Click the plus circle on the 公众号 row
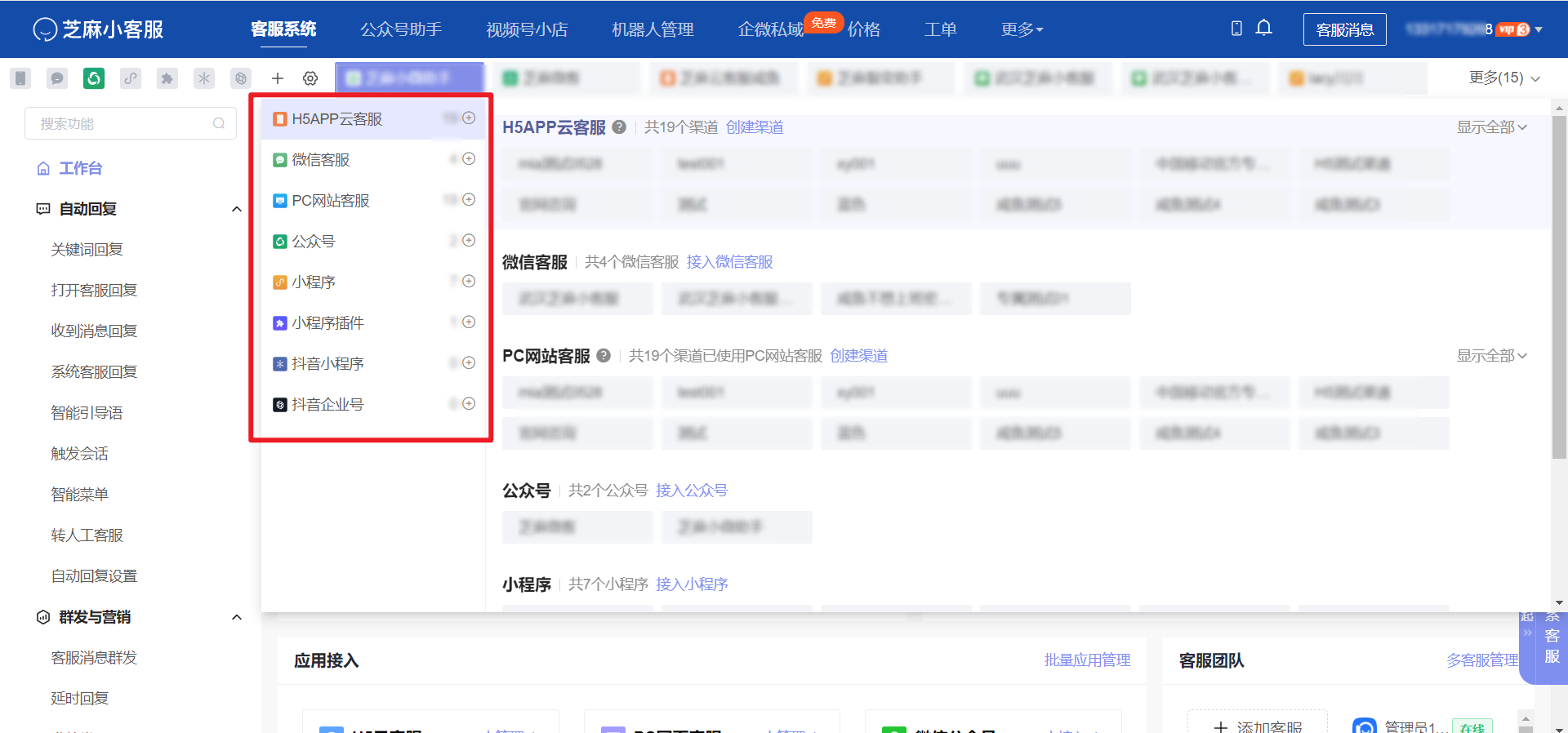This screenshot has width=1568, height=733. (x=469, y=241)
